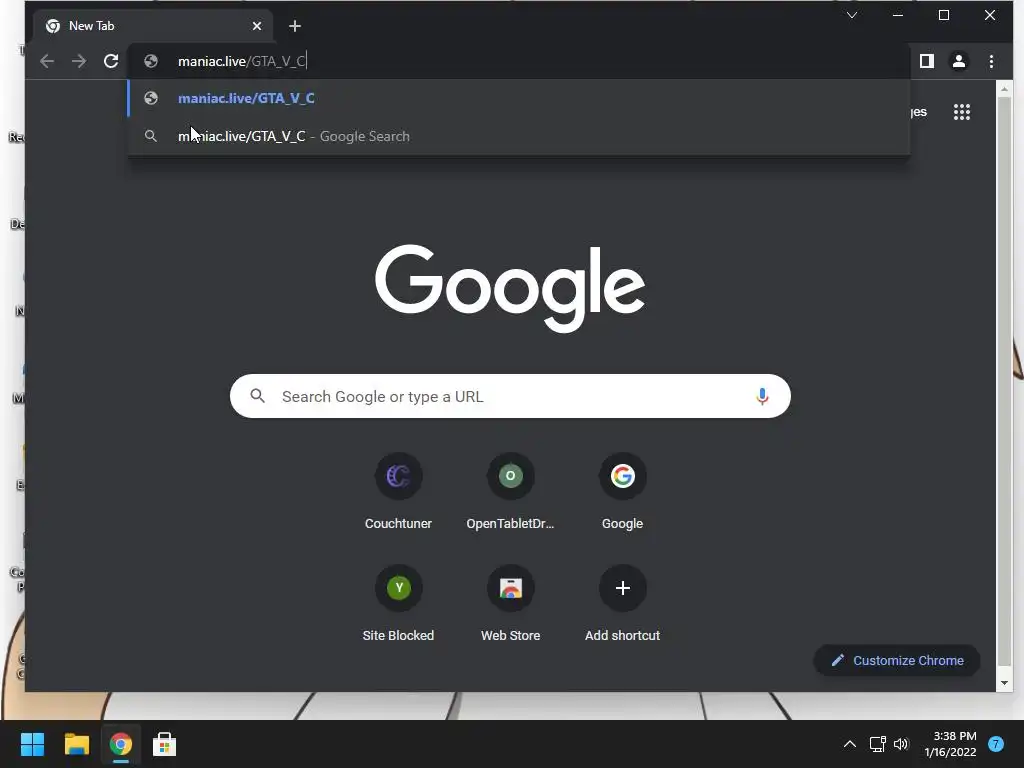Click the Search Google or type a URL box
This screenshot has width=1024, height=768.
(510, 396)
